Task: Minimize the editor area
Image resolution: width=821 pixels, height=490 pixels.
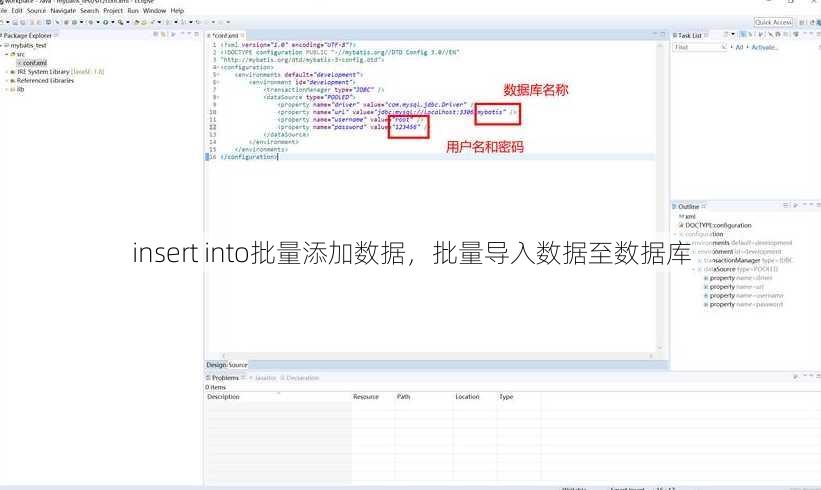Action: [x=654, y=35]
